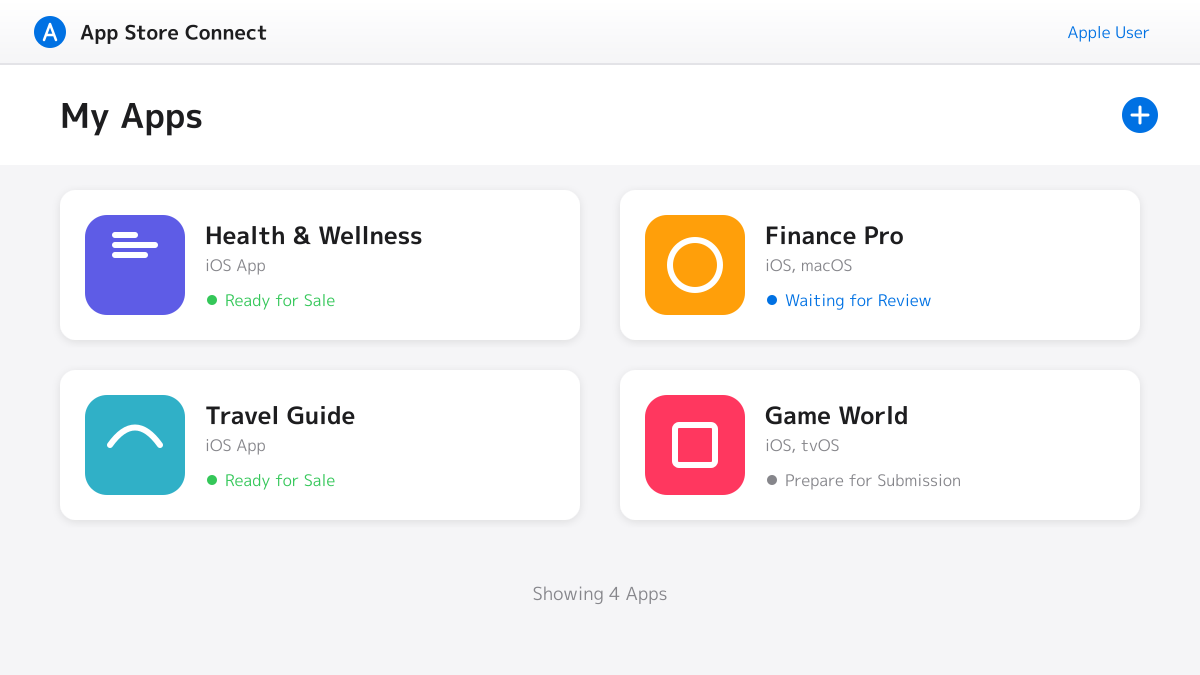Click the Waiting for Review status text
Viewport: 1200px width, 675px height.
(858, 300)
